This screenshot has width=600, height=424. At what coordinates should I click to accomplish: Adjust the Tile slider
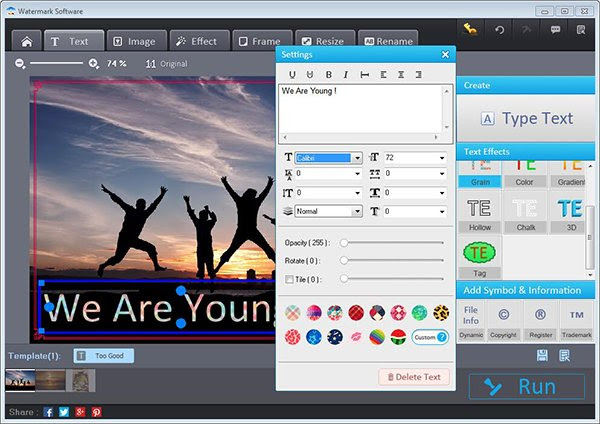coord(392,279)
